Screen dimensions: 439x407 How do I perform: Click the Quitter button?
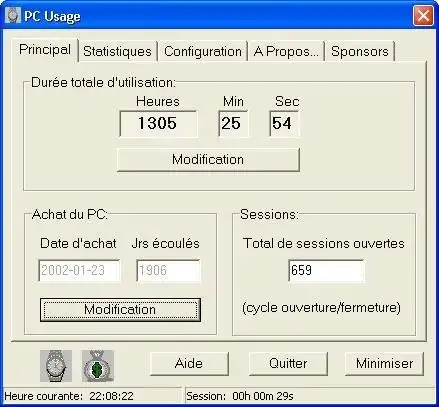288,363
